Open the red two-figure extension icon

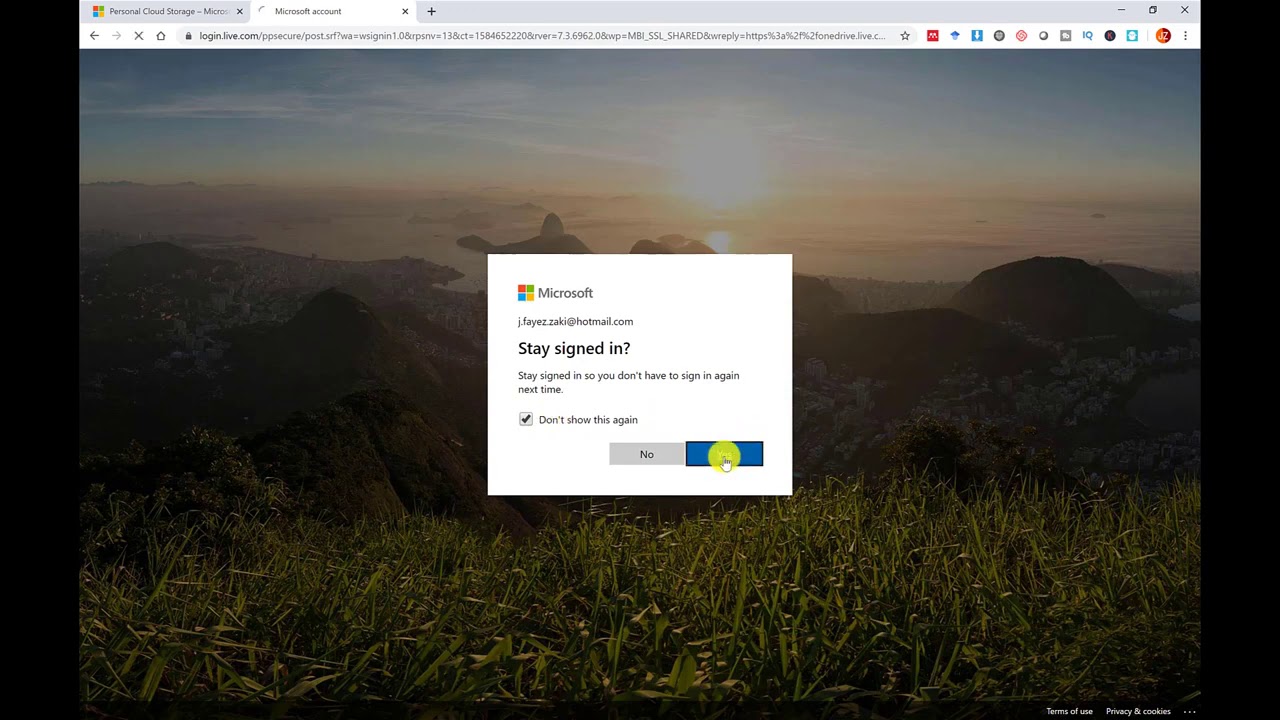pyautogui.click(x=933, y=36)
